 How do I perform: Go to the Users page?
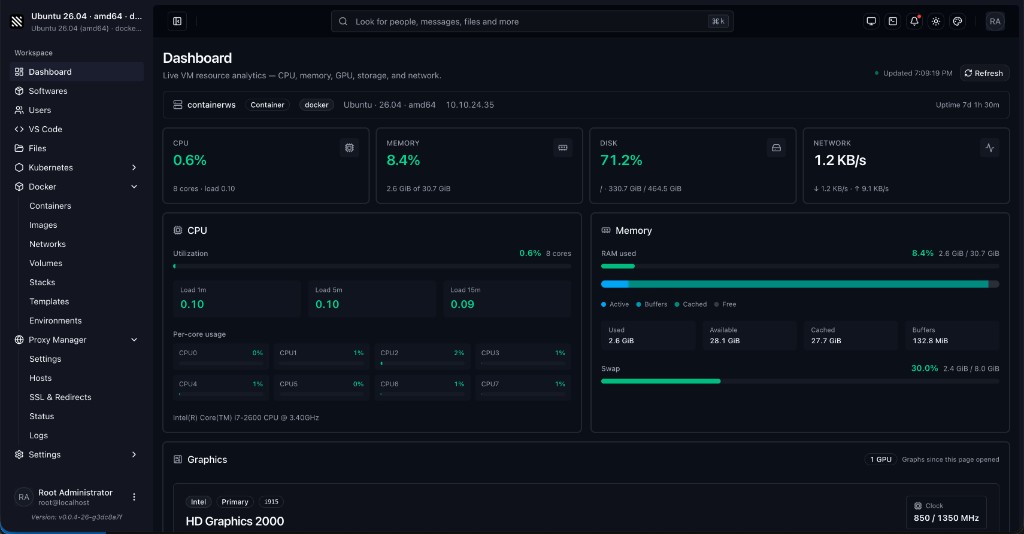[77, 110]
